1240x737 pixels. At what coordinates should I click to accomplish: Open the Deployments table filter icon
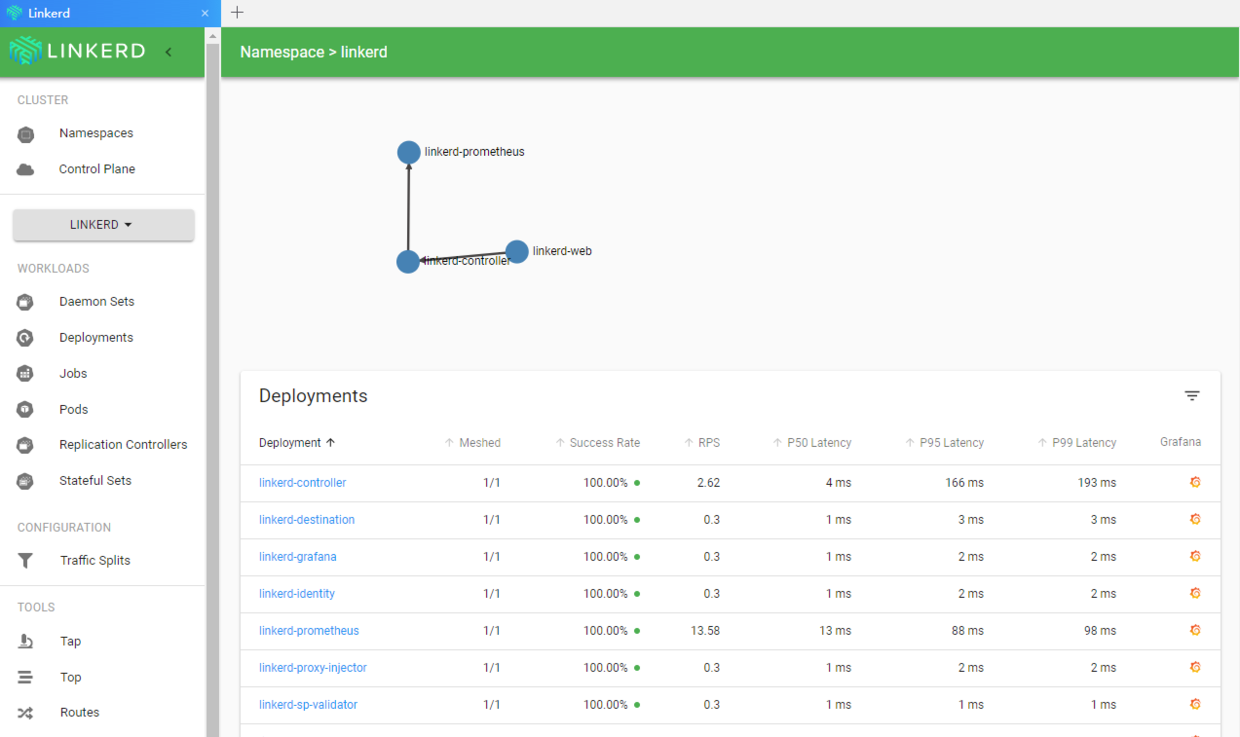(x=1192, y=396)
